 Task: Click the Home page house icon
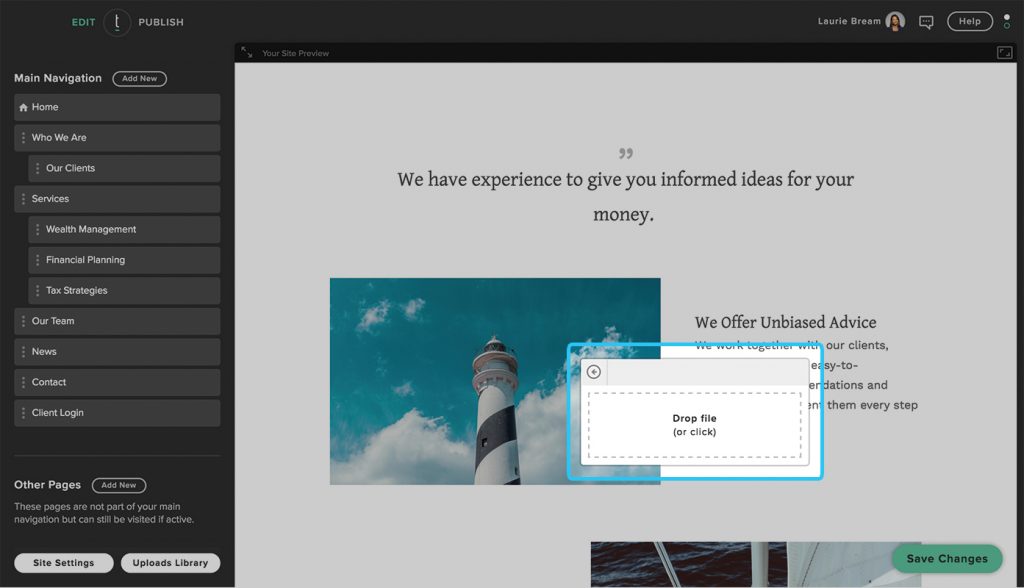(23, 108)
